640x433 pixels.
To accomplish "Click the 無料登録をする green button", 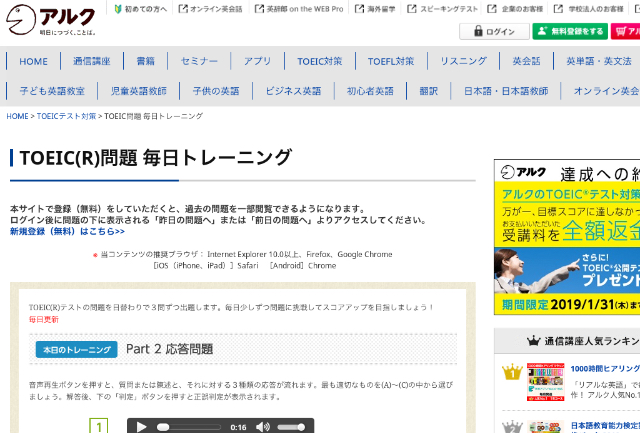I will click(x=570, y=31).
